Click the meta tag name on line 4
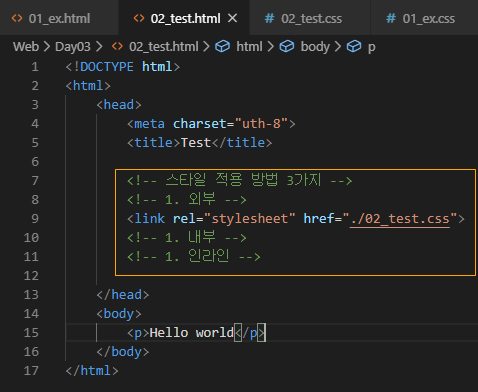This screenshot has width=478, height=392. click(x=149, y=124)
